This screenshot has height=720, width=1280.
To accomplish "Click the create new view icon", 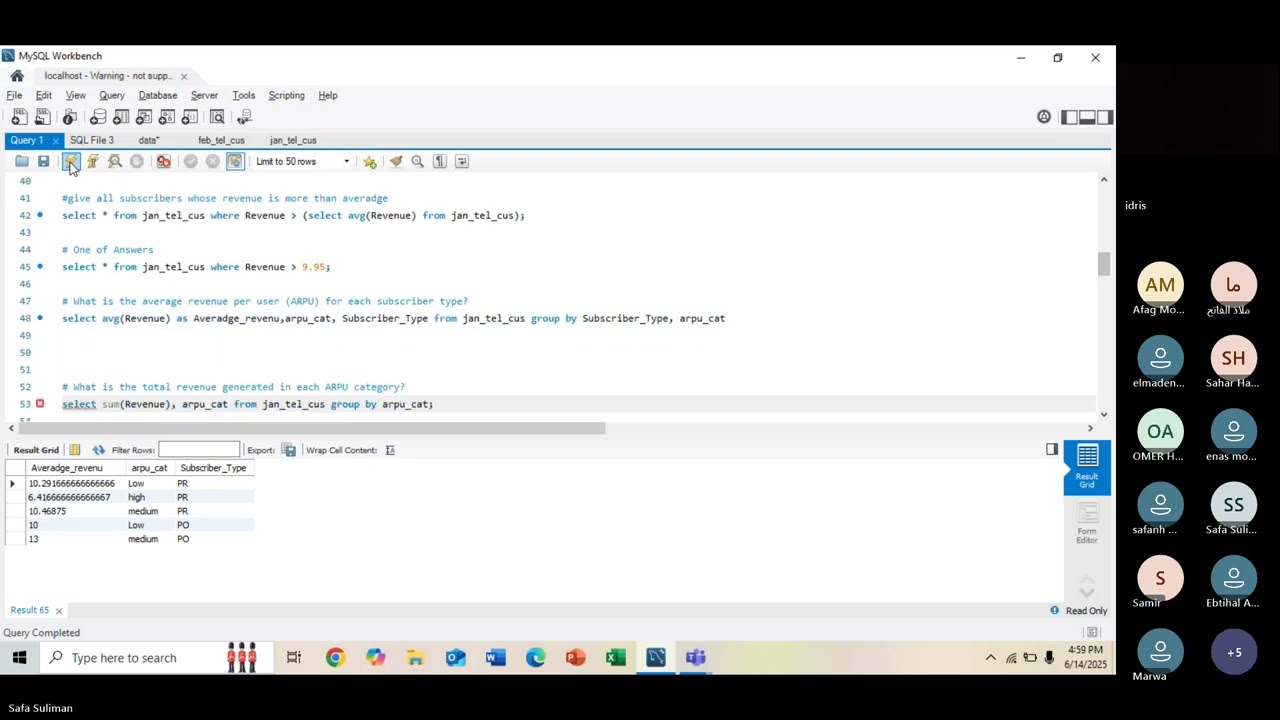I will [x=144, y=117].
